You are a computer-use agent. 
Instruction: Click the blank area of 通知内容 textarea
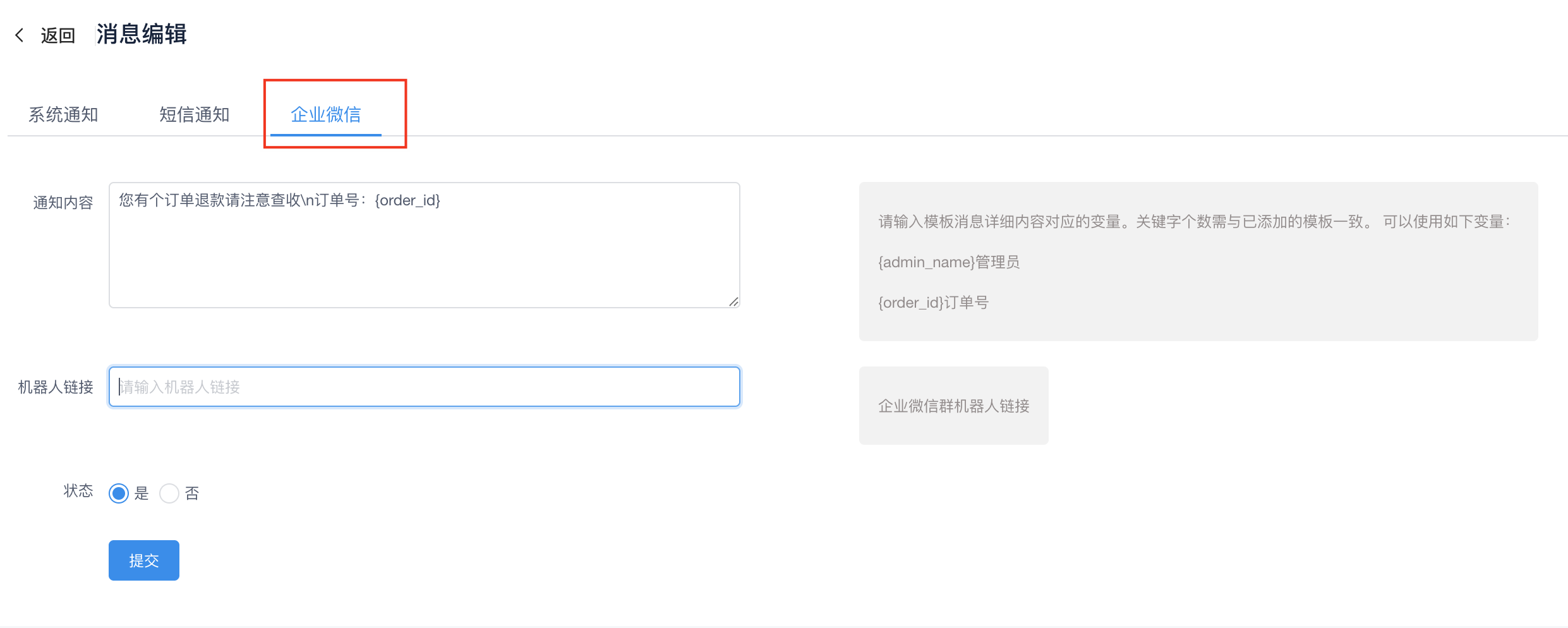424,259
